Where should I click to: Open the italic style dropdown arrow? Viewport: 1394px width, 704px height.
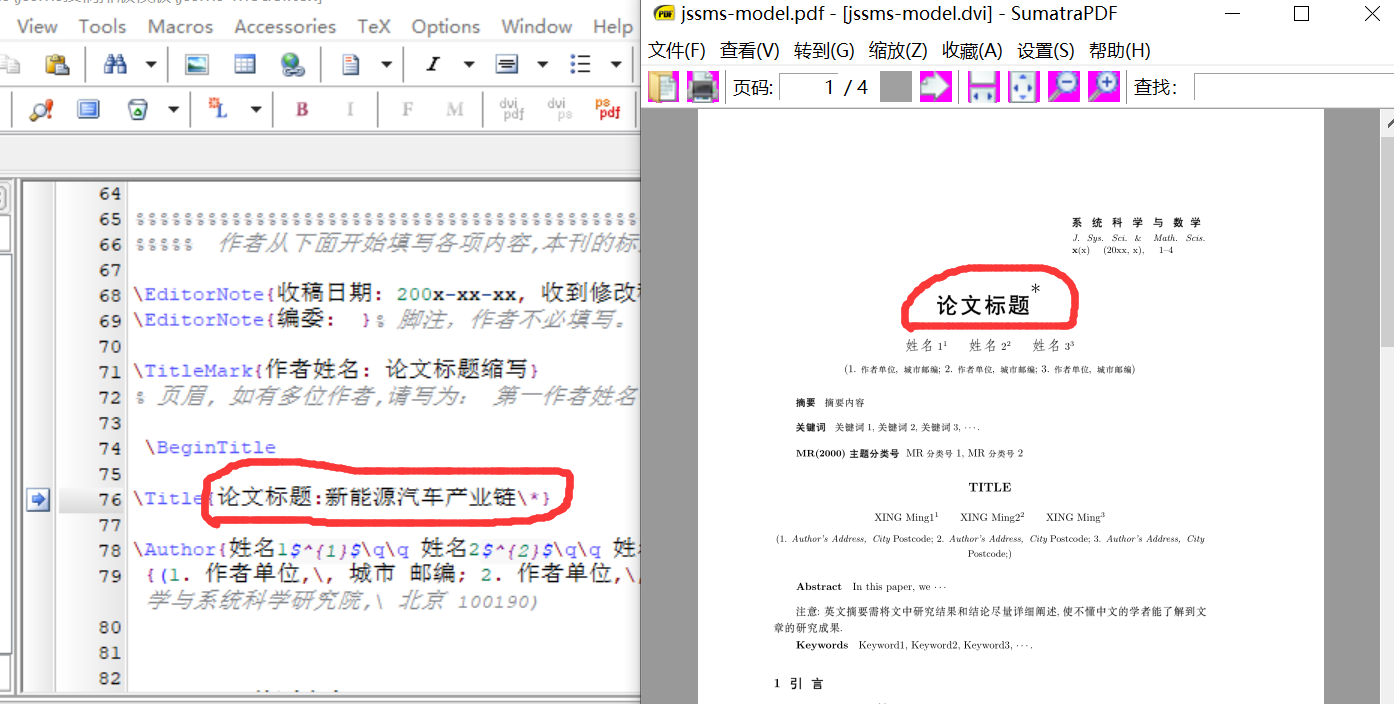pyautogui.click(x=468, y=65)
